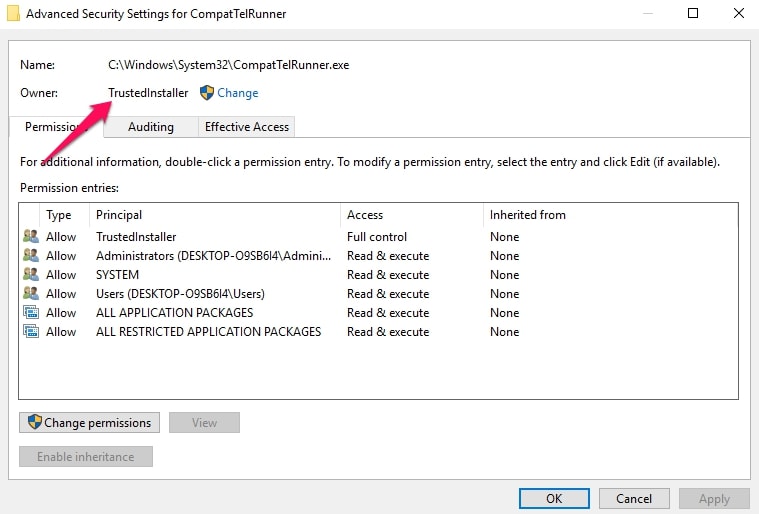Click Read & execute in the SYSTEM row
This screenshot has height=514, width=759.
[388, 275]
